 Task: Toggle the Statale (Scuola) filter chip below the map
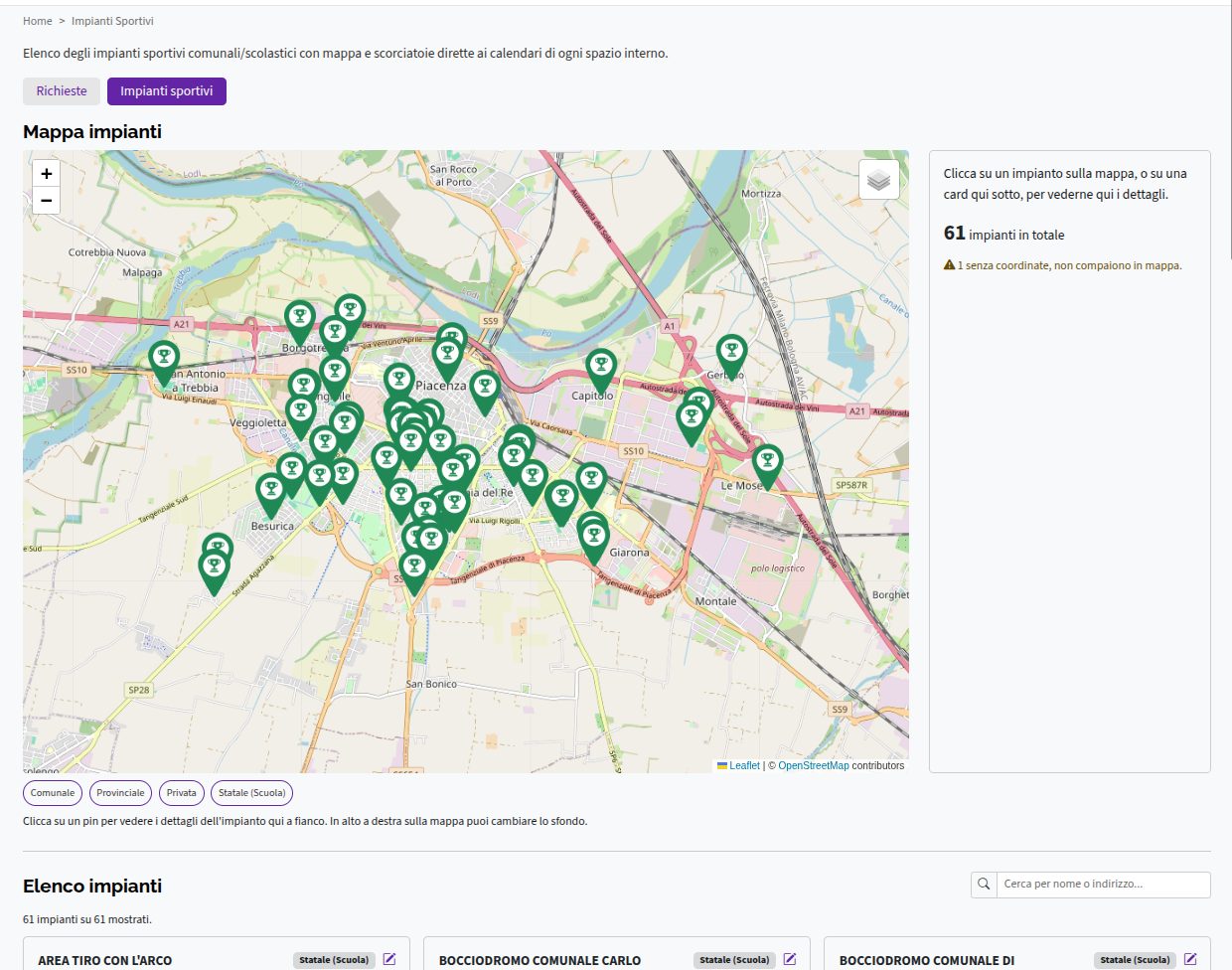252,793
